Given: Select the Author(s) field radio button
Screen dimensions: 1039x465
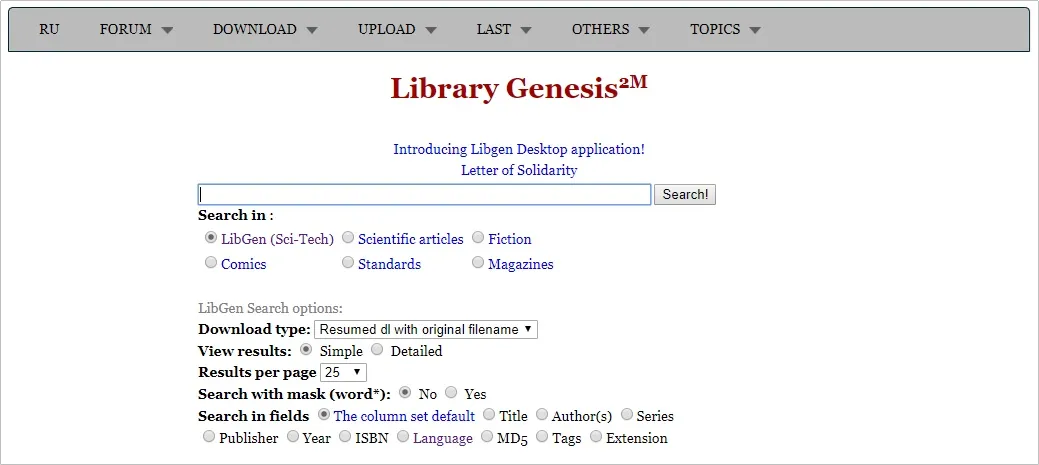Looking at the screenshot, I should (541, 414).
